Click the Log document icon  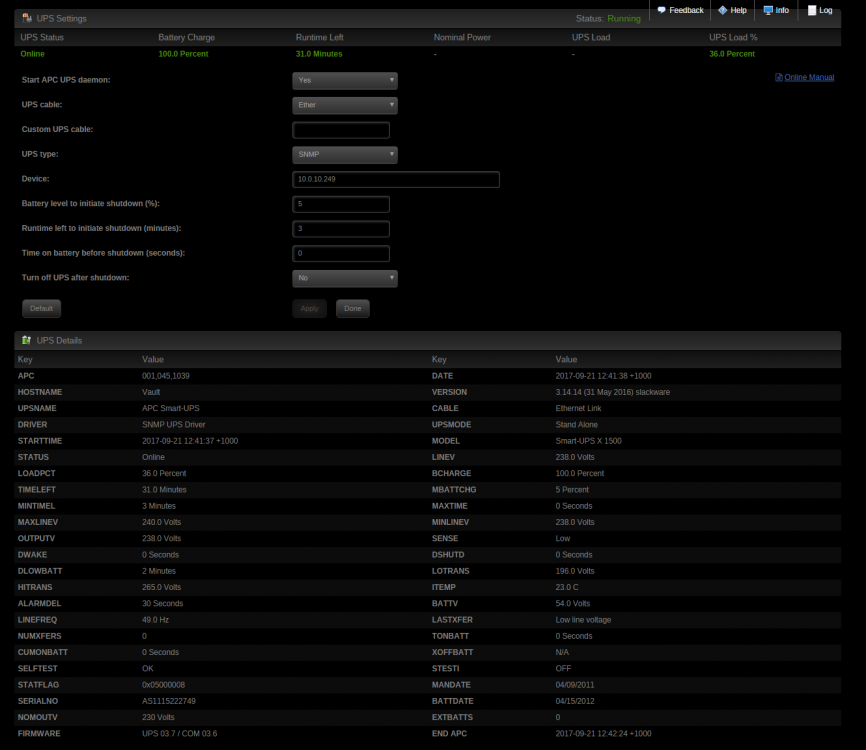pos(812,10)
